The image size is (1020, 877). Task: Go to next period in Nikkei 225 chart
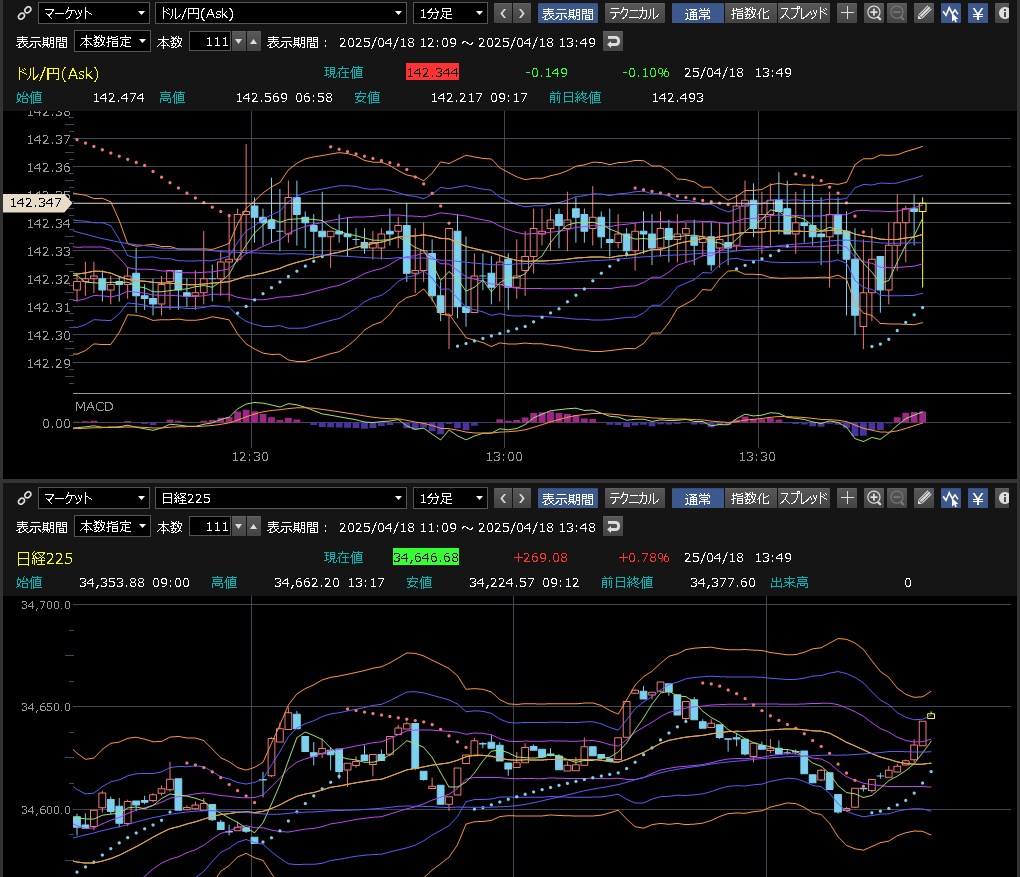(x=522, y=498)
